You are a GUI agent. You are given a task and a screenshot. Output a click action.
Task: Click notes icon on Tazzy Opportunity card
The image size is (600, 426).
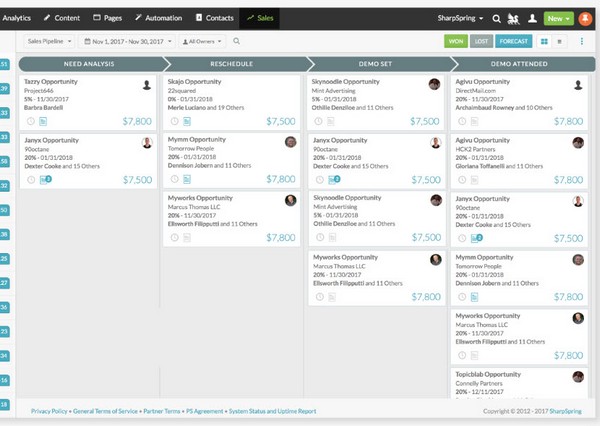(x=43, y=122)
